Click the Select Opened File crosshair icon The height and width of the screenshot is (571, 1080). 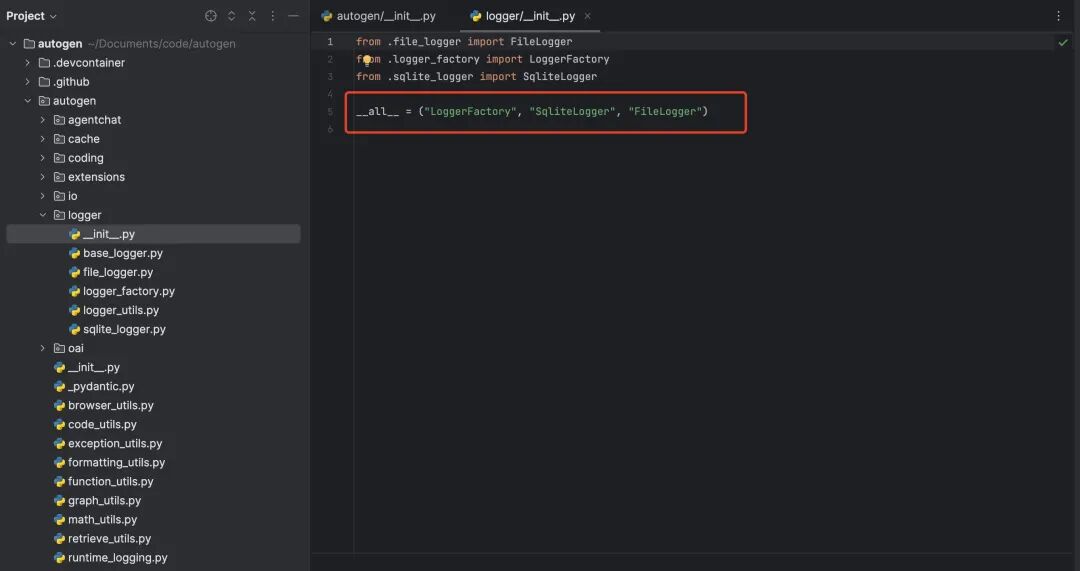[211, 16]
